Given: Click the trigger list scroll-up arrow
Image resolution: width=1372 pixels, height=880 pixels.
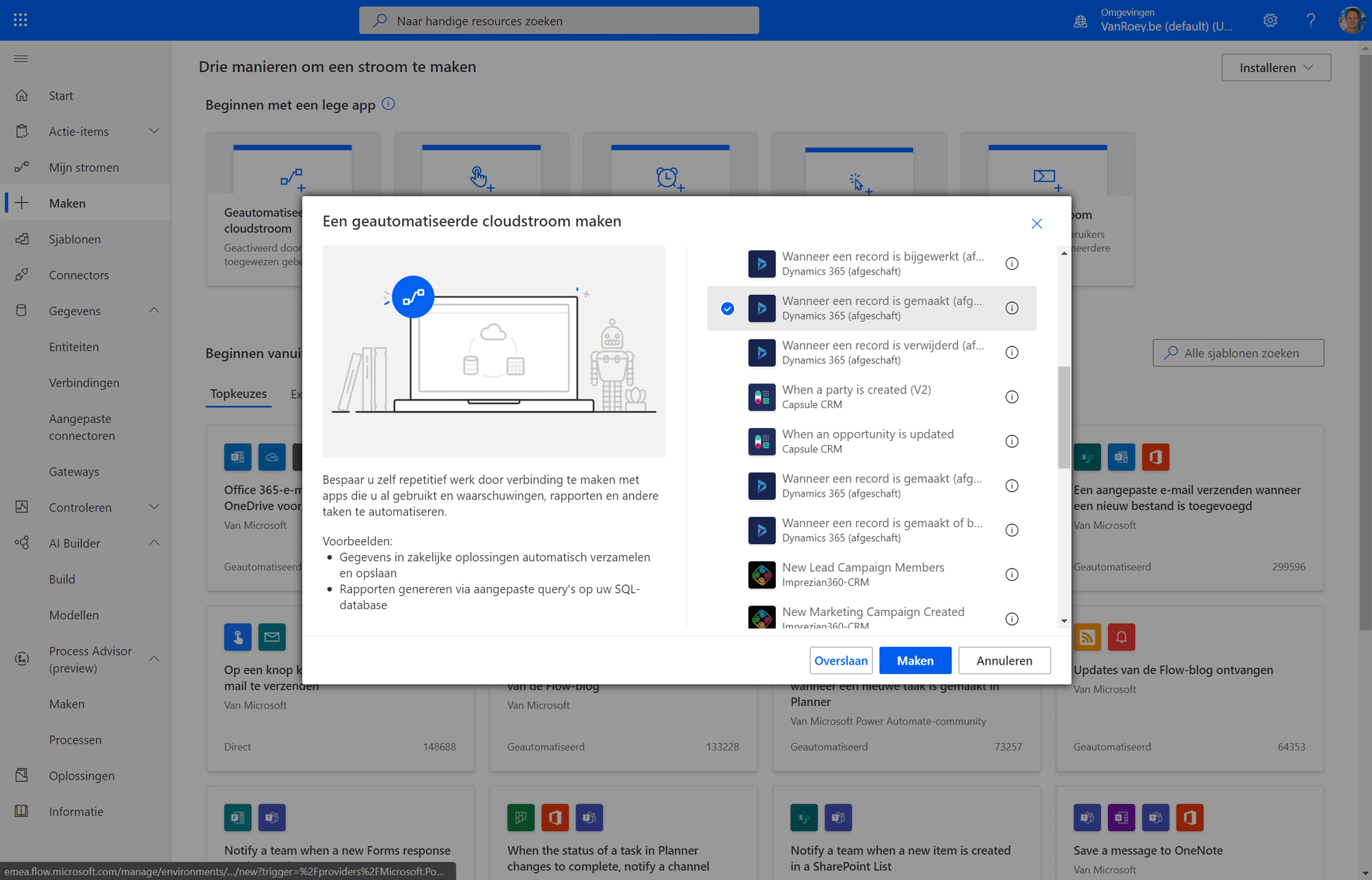Looking at the screenshot, I should tap(1064, 254).
